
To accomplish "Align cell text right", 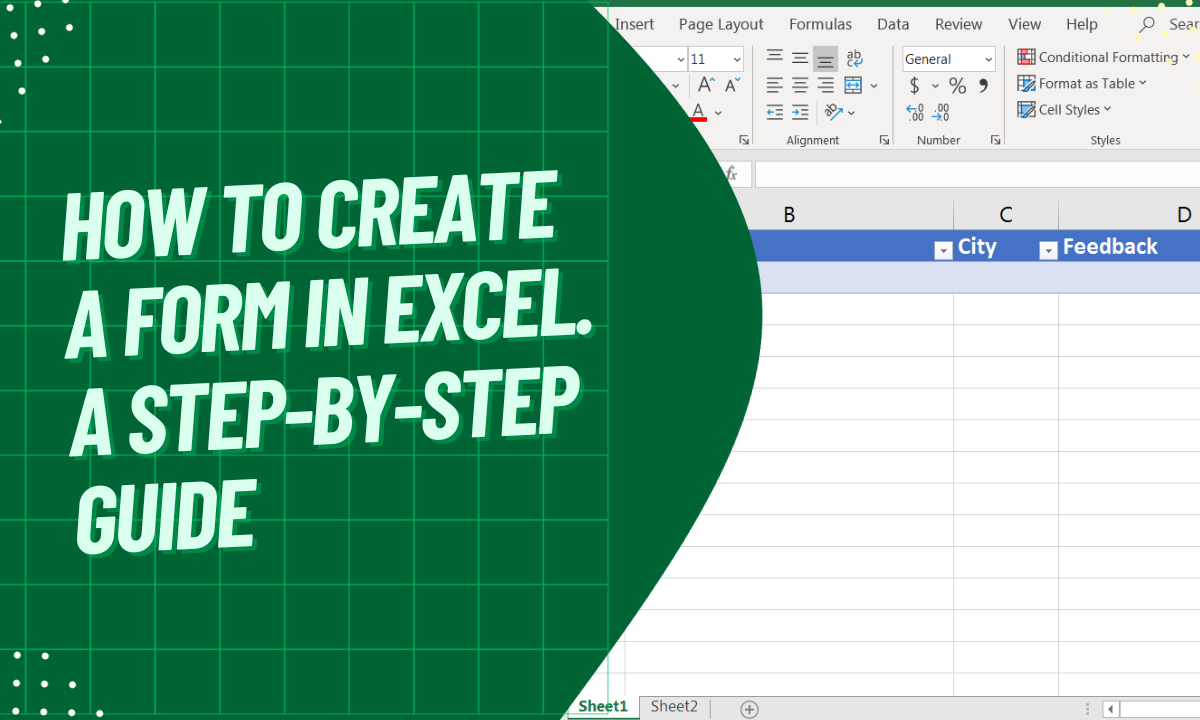I will [825, 85].
